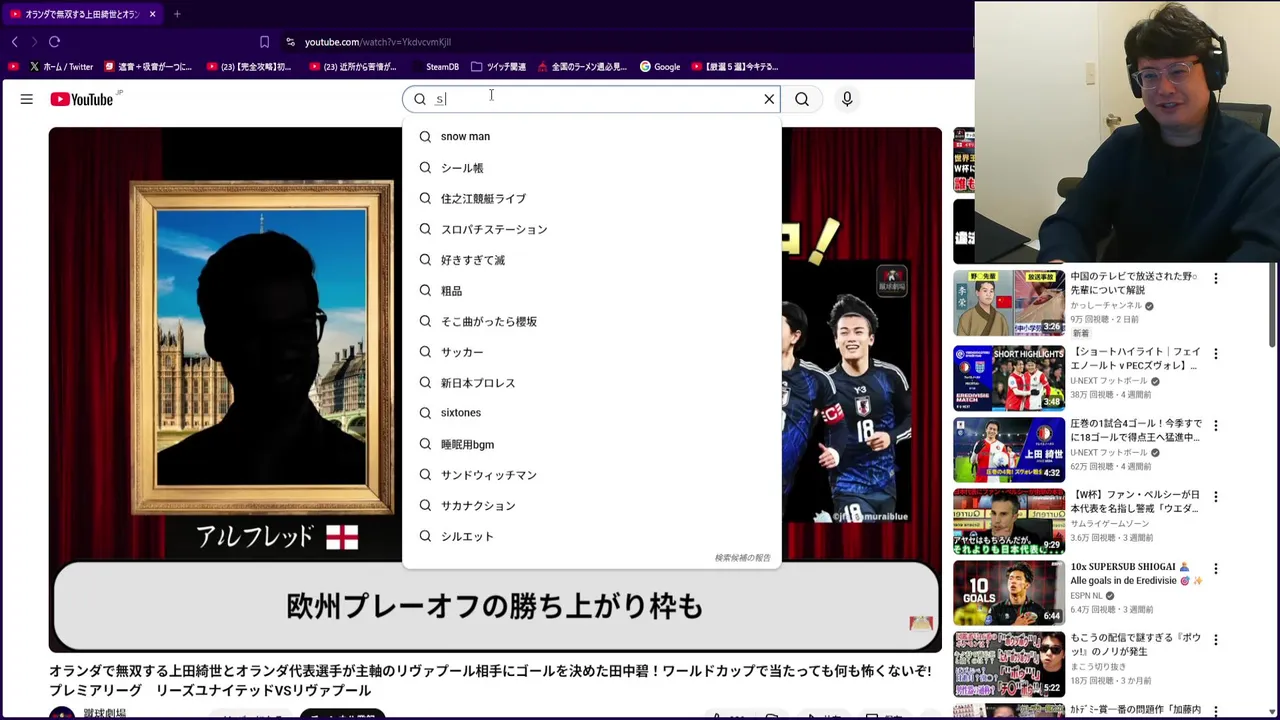Open the ツイッチ関連 bookmark folder

click(498, 67)
